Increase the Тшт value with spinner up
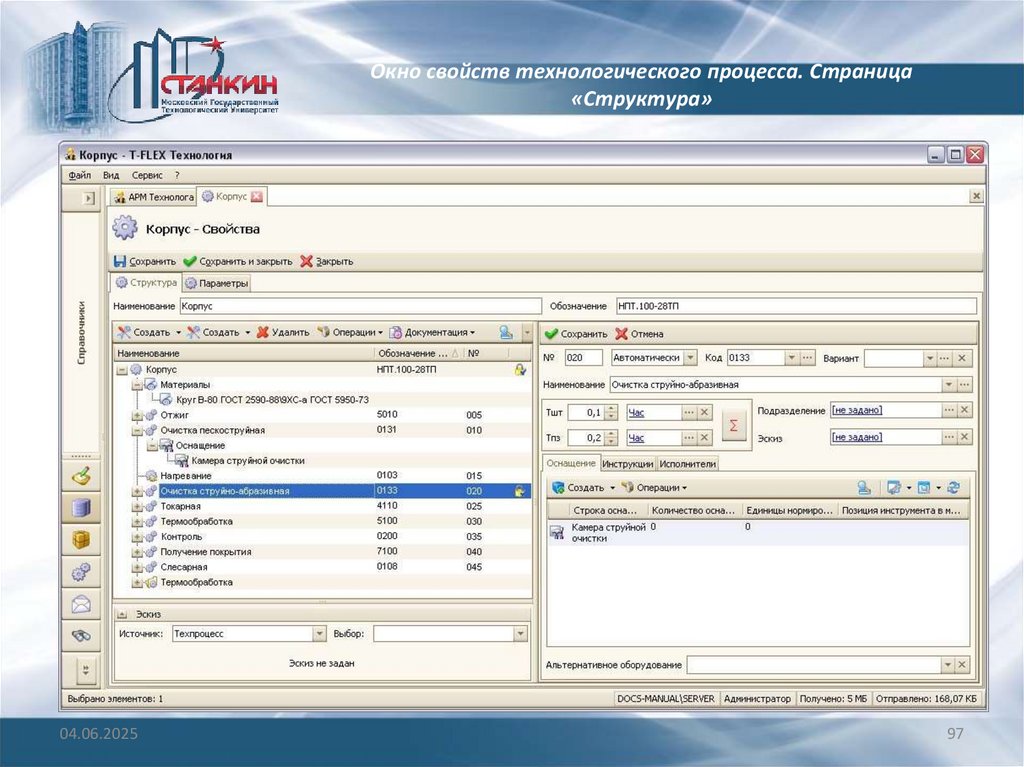This screenshot has height=767, width=1024. [611, 408]
